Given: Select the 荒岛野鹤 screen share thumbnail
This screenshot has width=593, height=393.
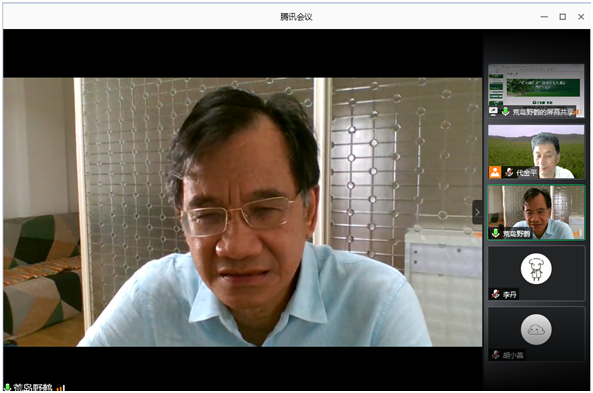Looking at the screenshot, I should [536, 90].
